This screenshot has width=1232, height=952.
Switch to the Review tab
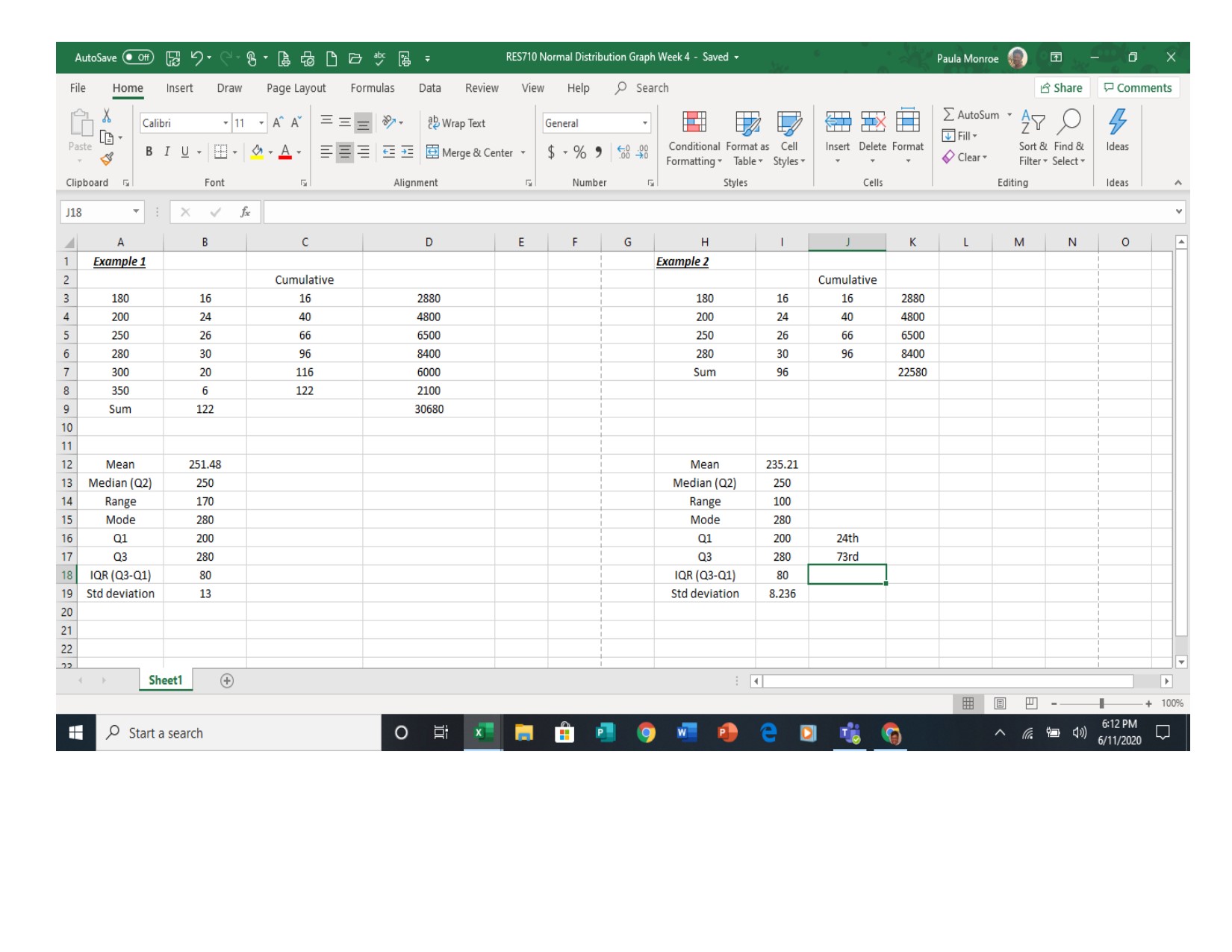[x=482, y=88]
